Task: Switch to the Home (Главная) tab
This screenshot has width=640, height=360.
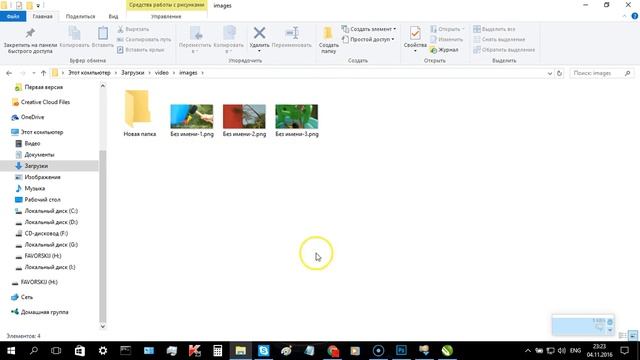Action: [x=42, y=16]
